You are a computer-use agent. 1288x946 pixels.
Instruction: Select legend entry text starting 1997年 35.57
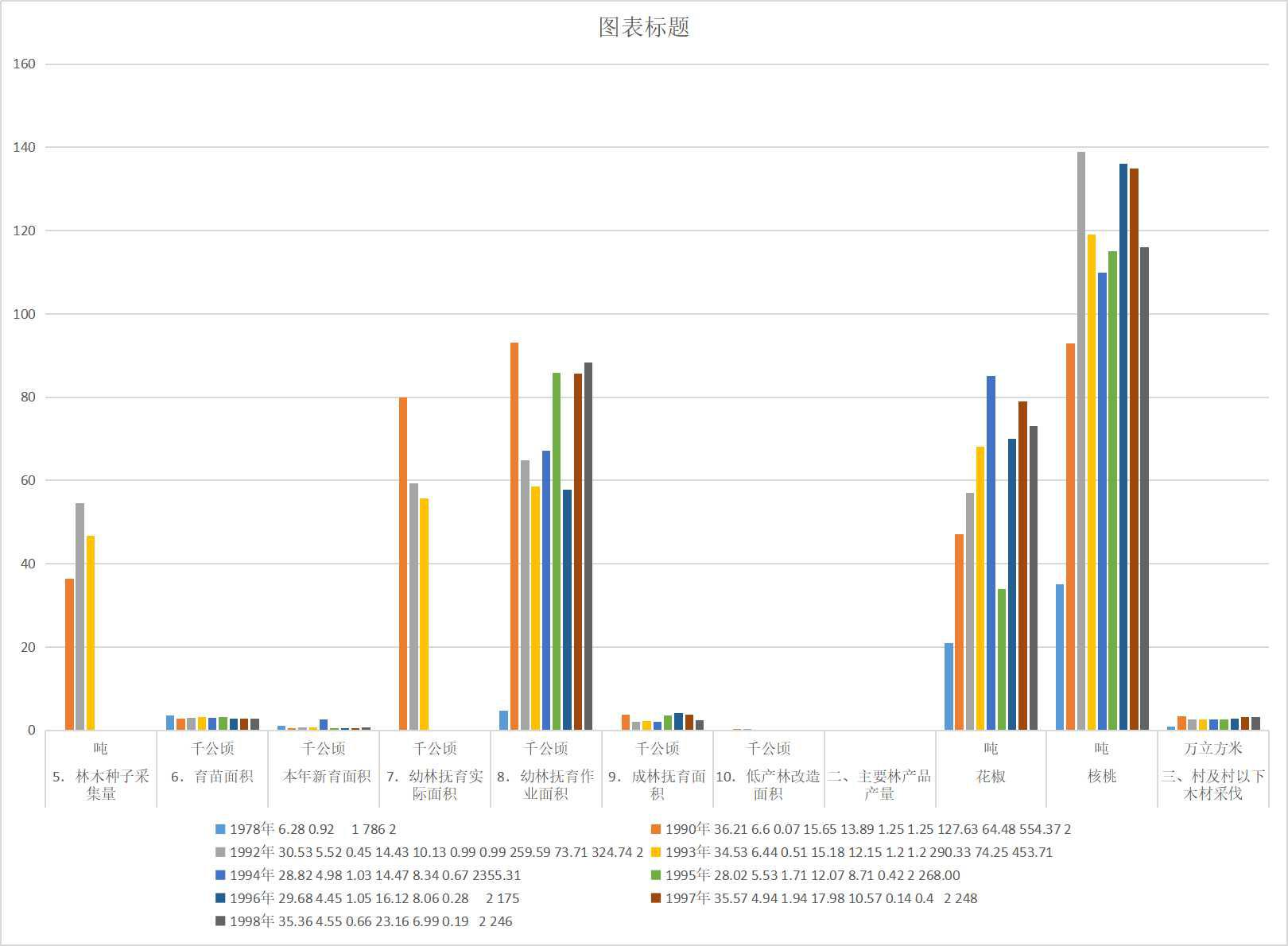[x=821, y=898]
